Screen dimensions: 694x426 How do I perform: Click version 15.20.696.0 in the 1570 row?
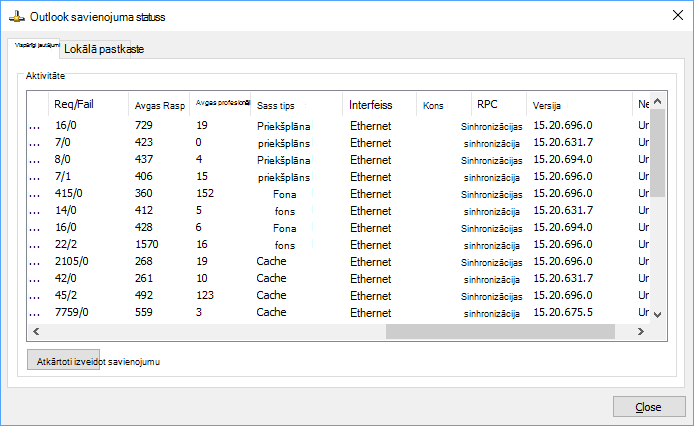563,244
